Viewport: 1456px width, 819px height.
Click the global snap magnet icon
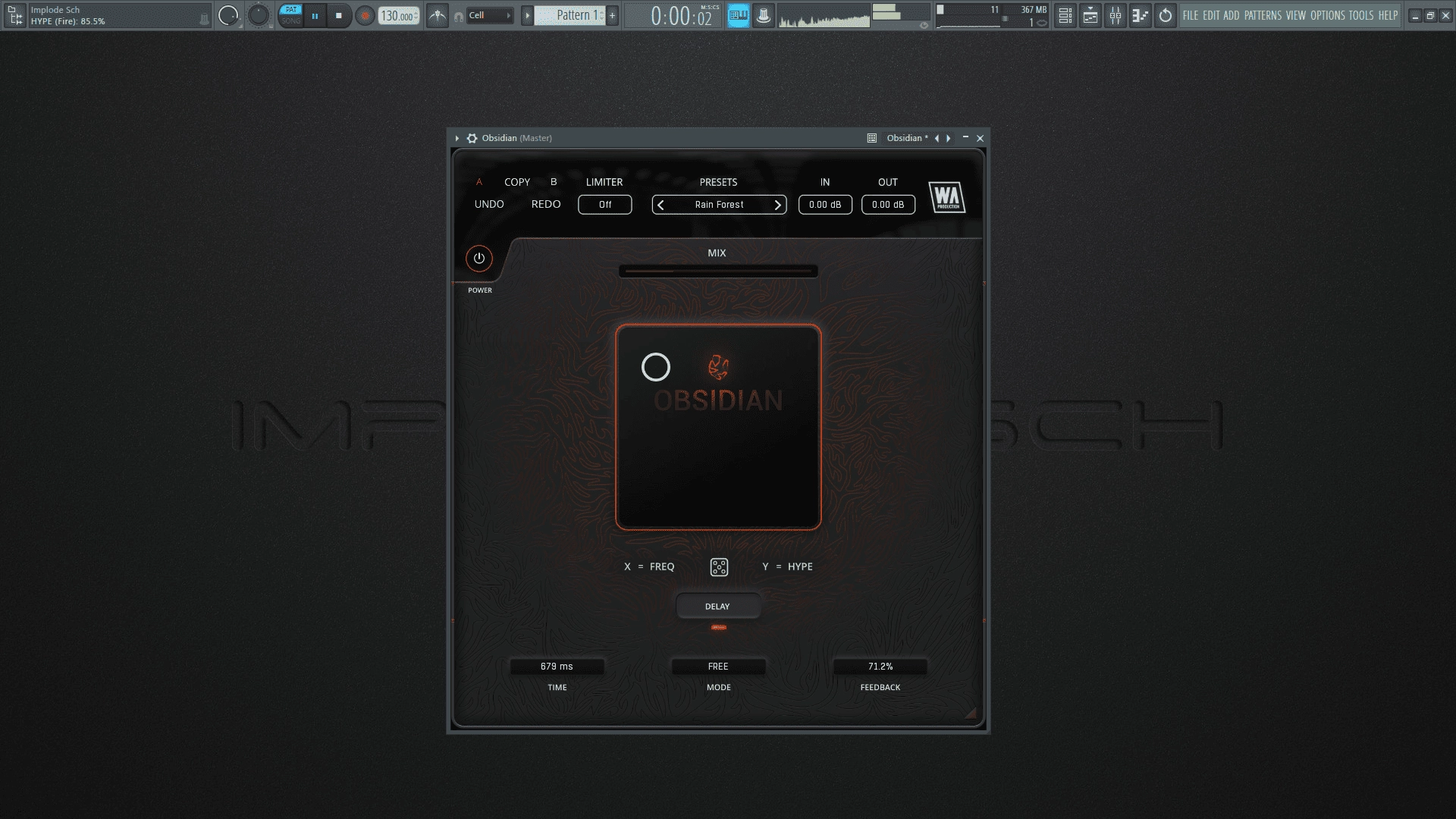pos(458,16)
